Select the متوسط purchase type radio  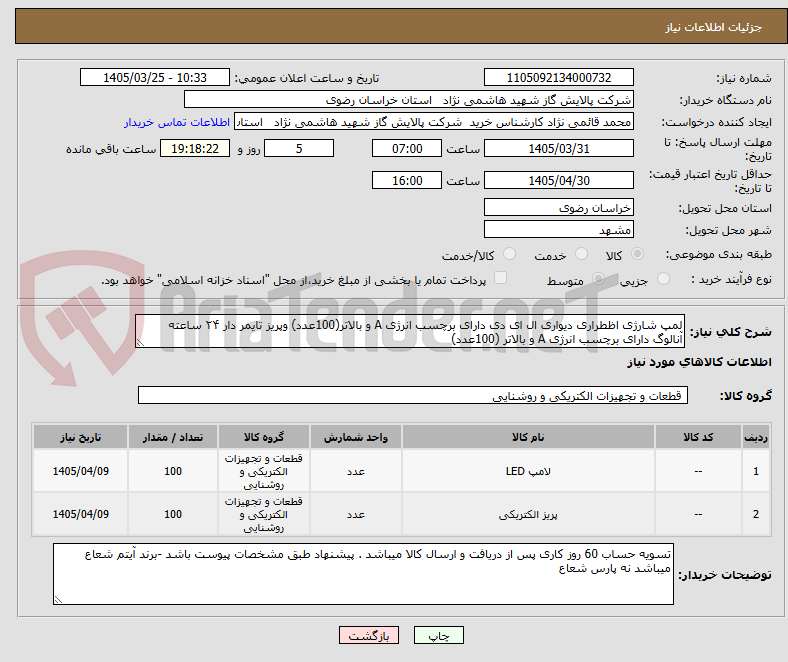point(598,278)
